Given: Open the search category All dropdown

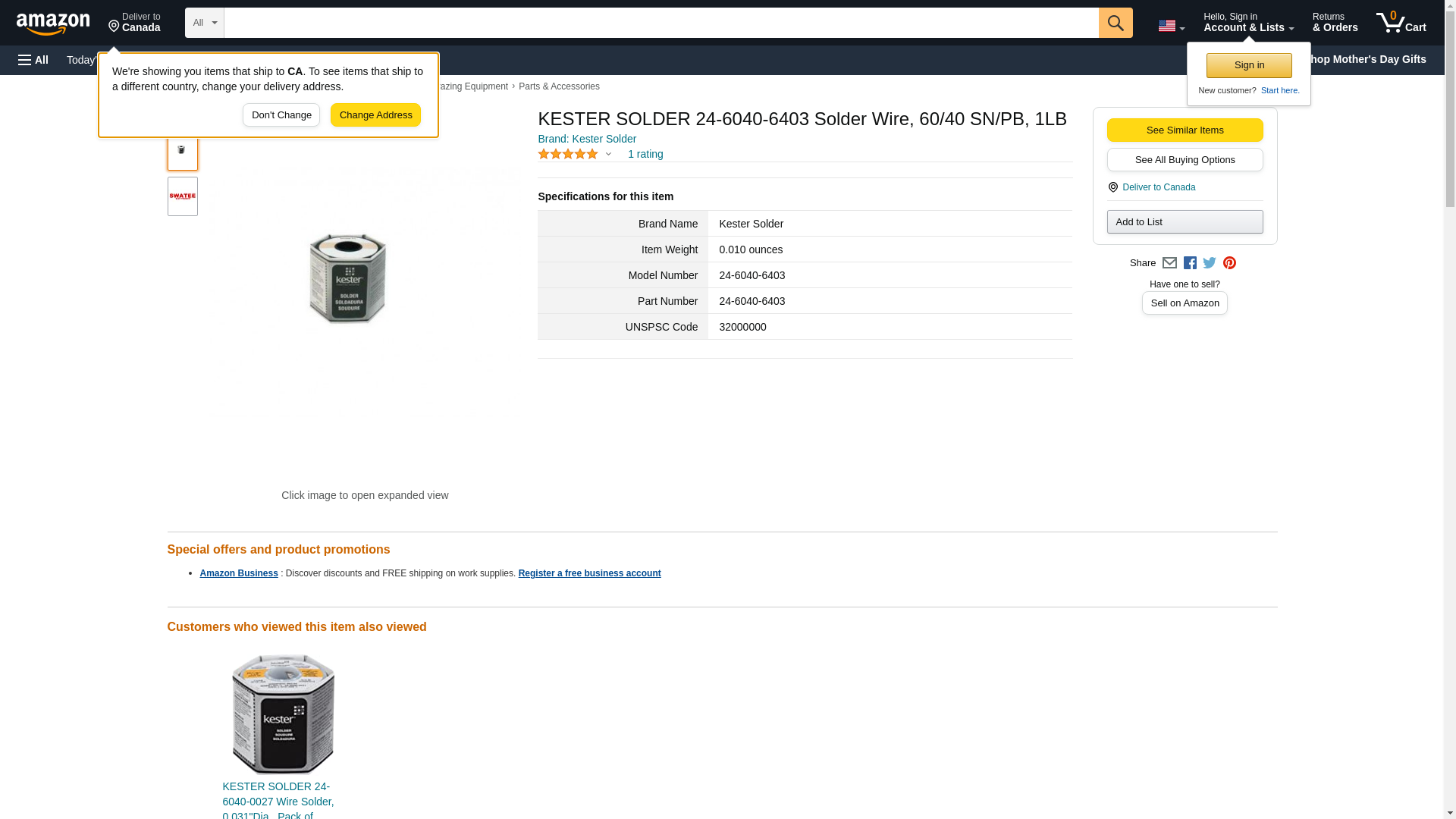Looking at the screenshot, I should point(204,23).
